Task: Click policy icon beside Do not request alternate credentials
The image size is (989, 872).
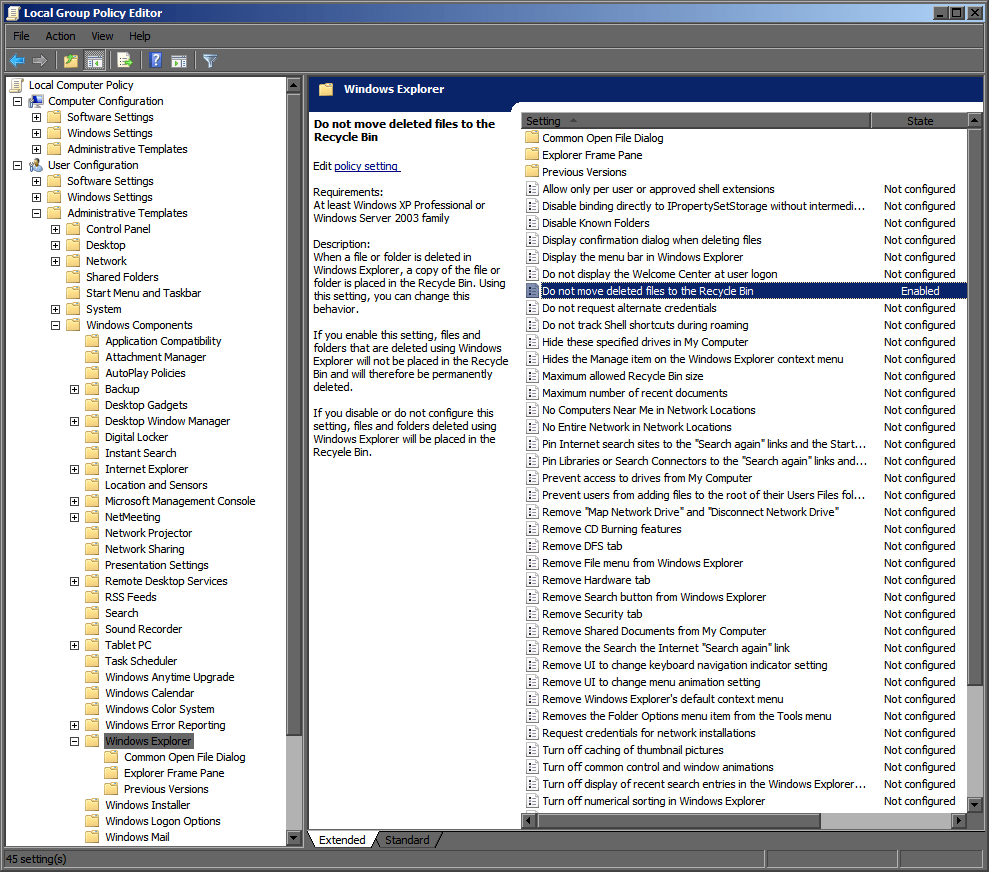Action: pyautogui.click(x=532, y=308)
